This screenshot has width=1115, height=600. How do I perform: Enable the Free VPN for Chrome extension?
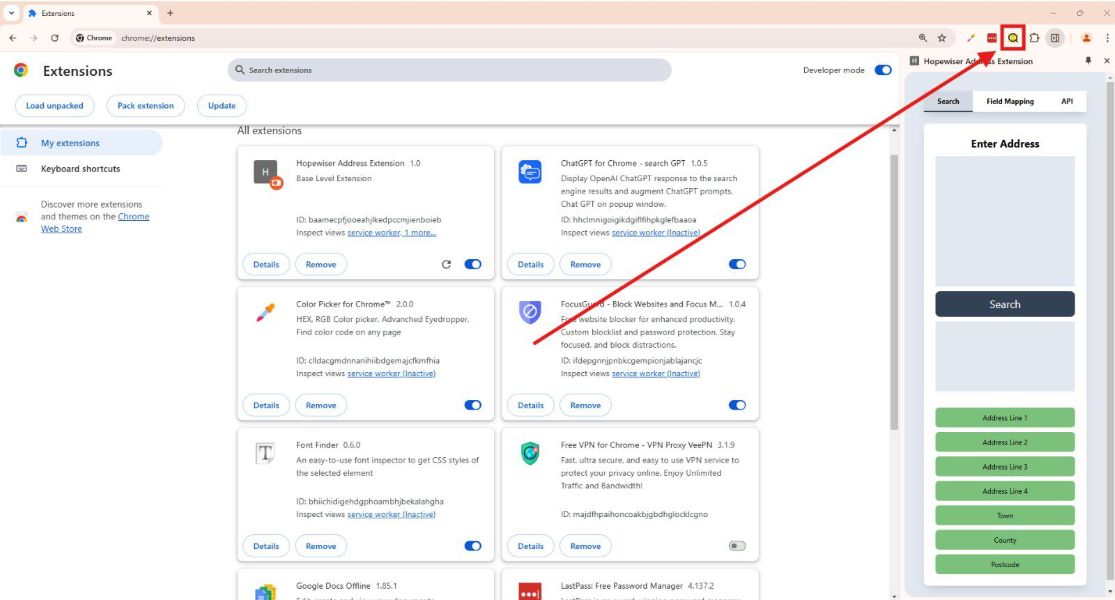click(737, 546)
